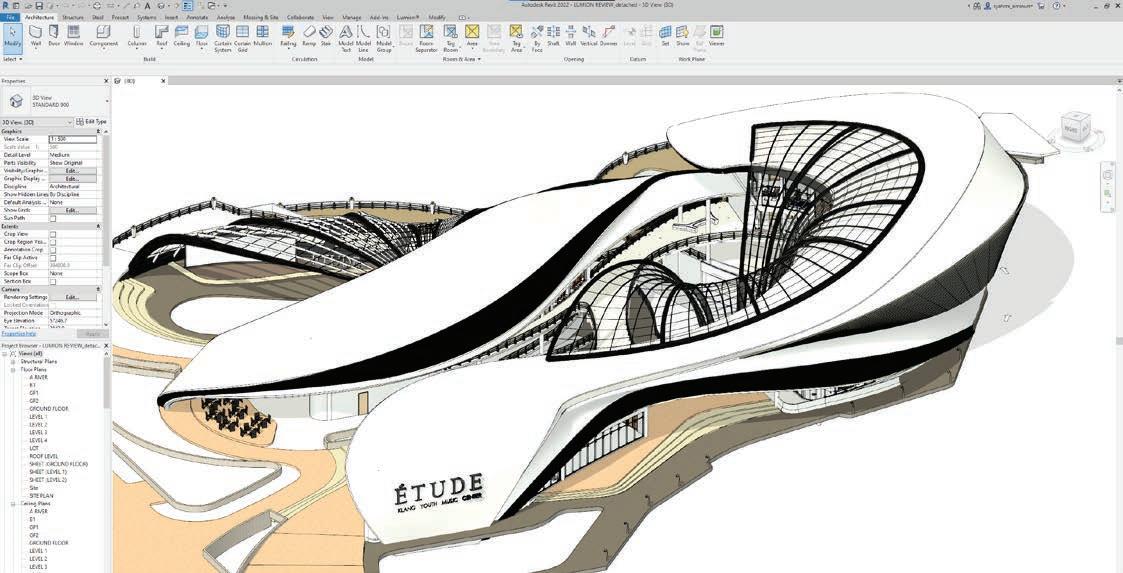Select the Mullion tool
Image resolution: width=1123 pixels, height=573 pixels.
(263, 36)
